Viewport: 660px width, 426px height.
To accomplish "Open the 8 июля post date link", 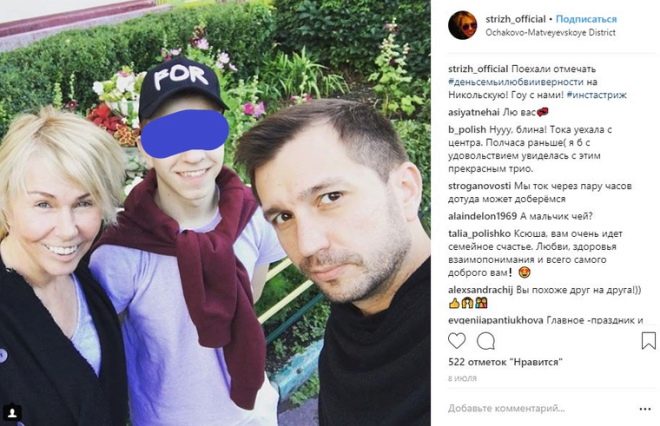I will pyautogui.click(x=462, y=378).
